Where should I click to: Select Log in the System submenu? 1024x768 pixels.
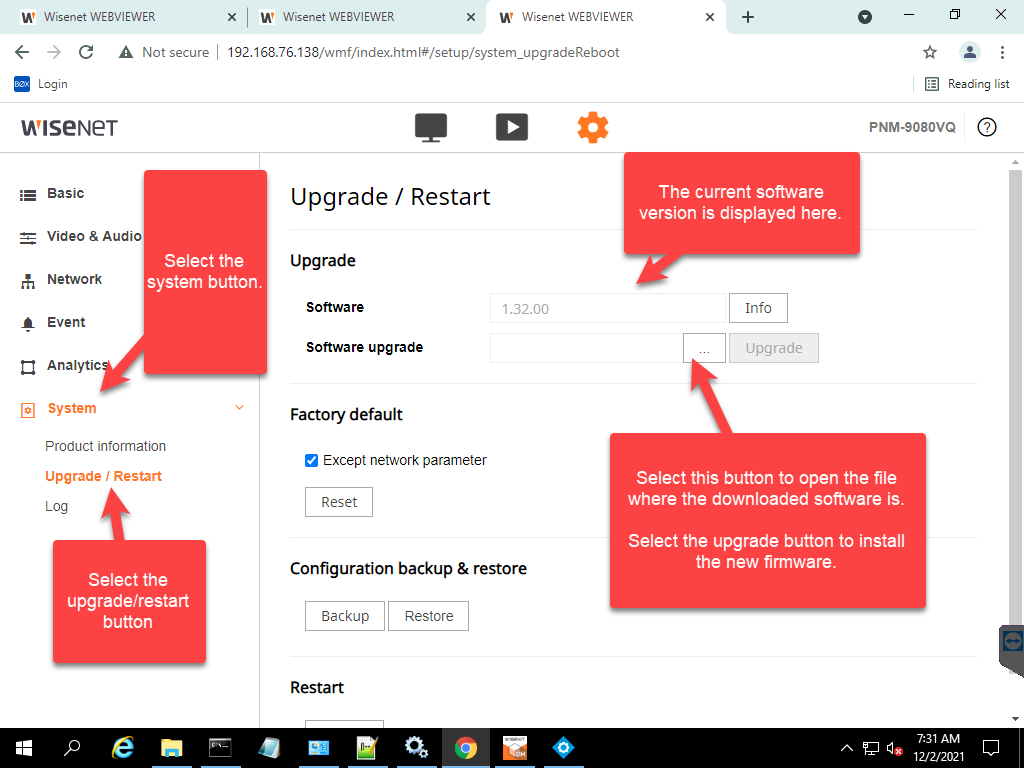coord(56,506)
